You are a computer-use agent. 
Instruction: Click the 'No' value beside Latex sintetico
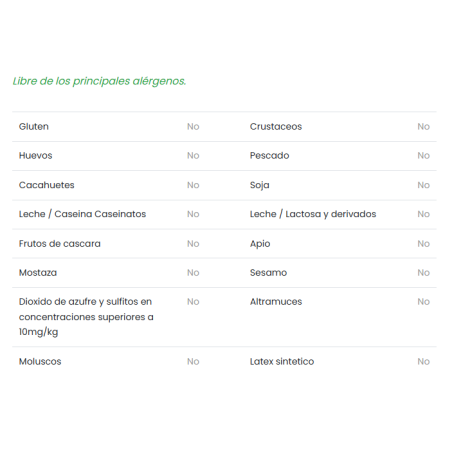click(x=423, y=362)
